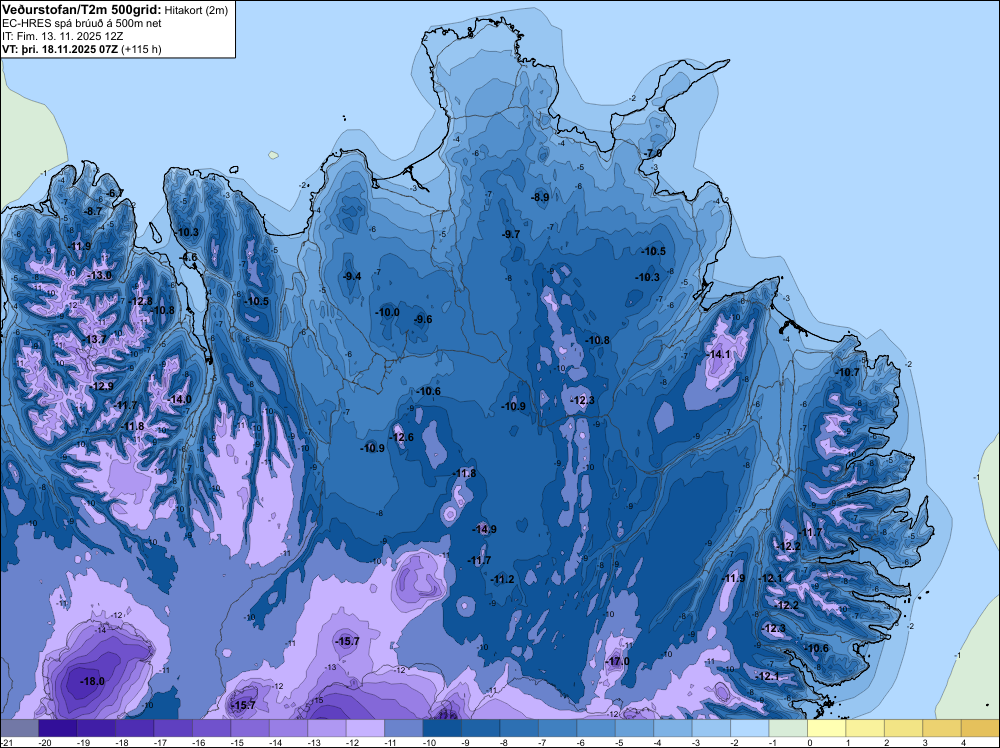Select the 0 pale yellow legend swatch
This screenshot has height=748, width=1000.
tap(827, 728)
